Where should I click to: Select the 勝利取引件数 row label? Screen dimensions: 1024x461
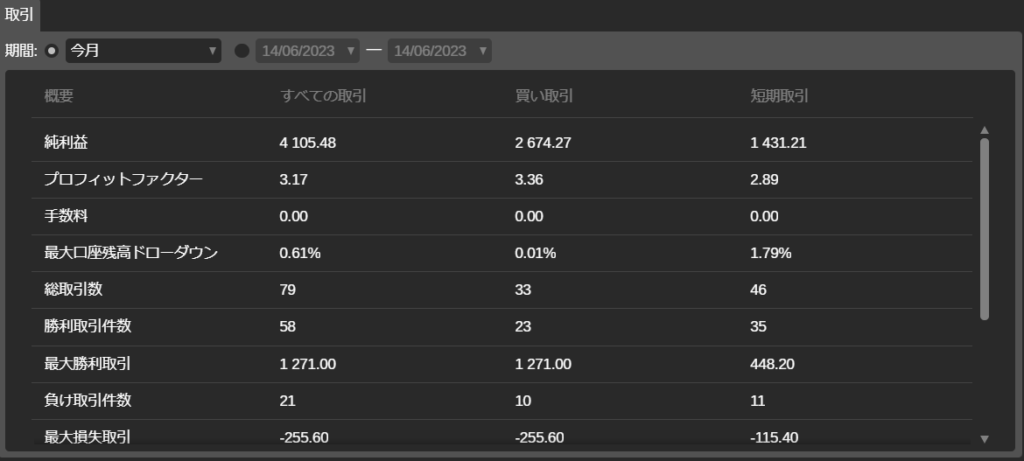87,327
